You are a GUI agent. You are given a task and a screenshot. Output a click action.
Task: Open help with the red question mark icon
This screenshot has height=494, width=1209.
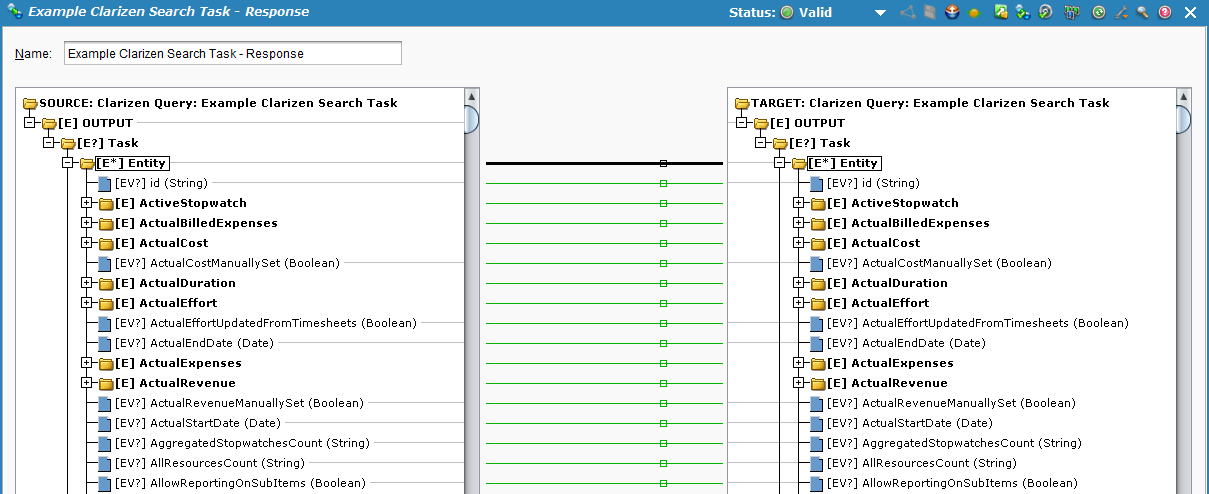[1165, 13]
